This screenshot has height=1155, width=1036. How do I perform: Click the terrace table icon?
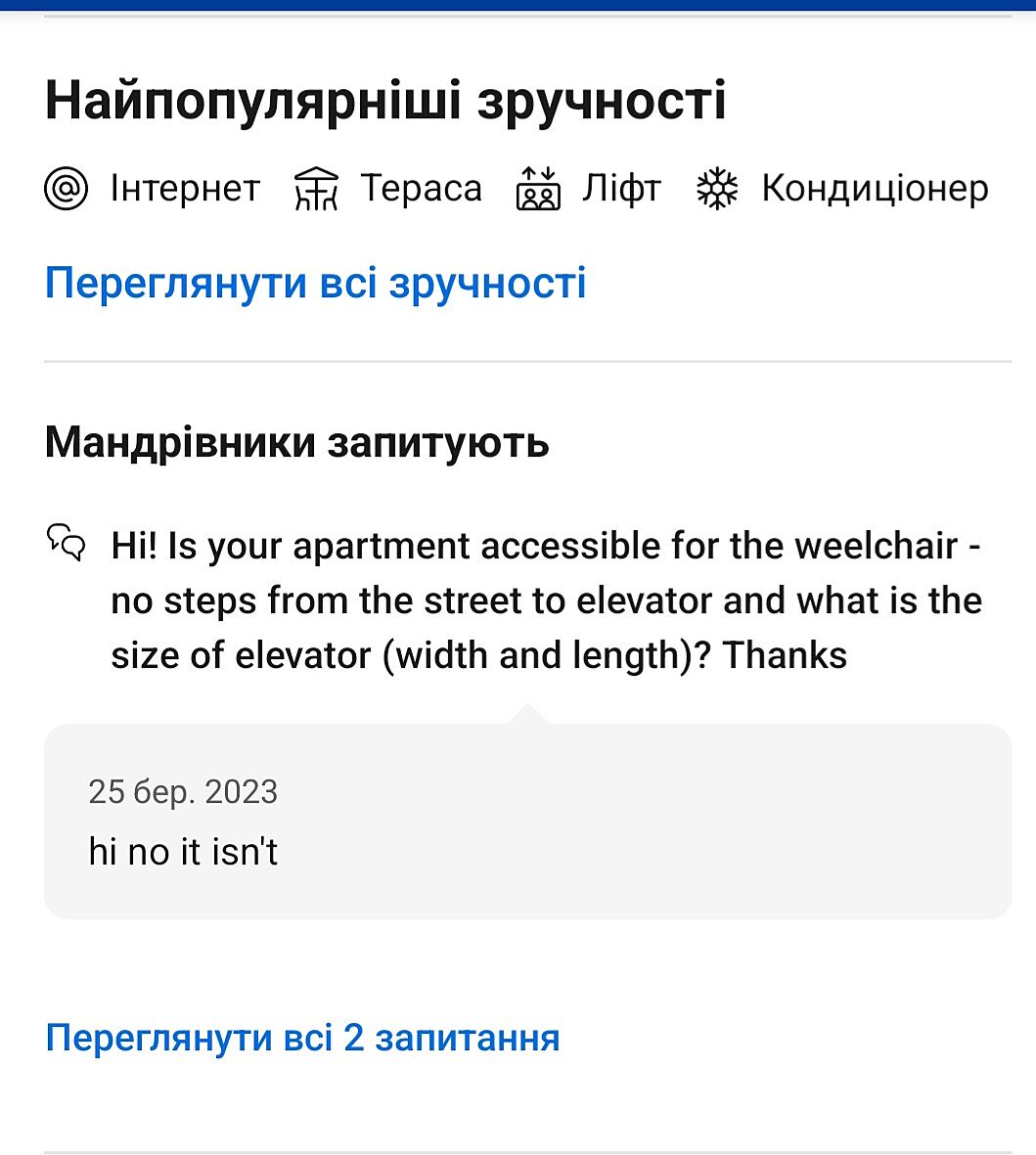pyautogui.click(x=316, y=189)
